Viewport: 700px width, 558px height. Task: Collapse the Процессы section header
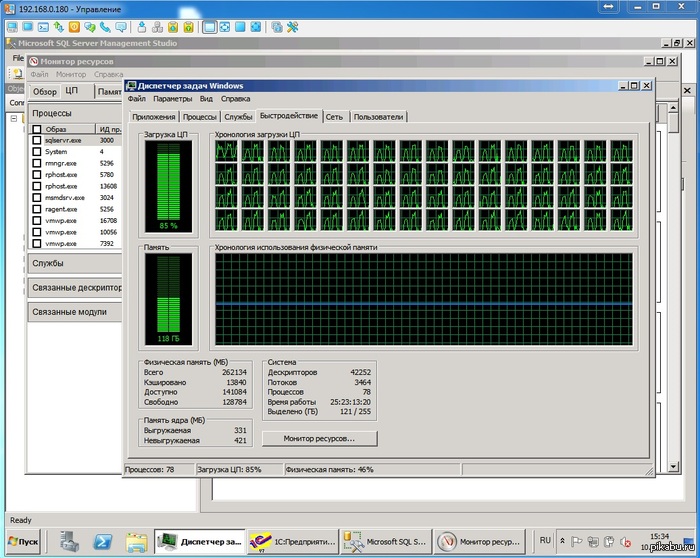pyautogui.click(x=75, y=113)
